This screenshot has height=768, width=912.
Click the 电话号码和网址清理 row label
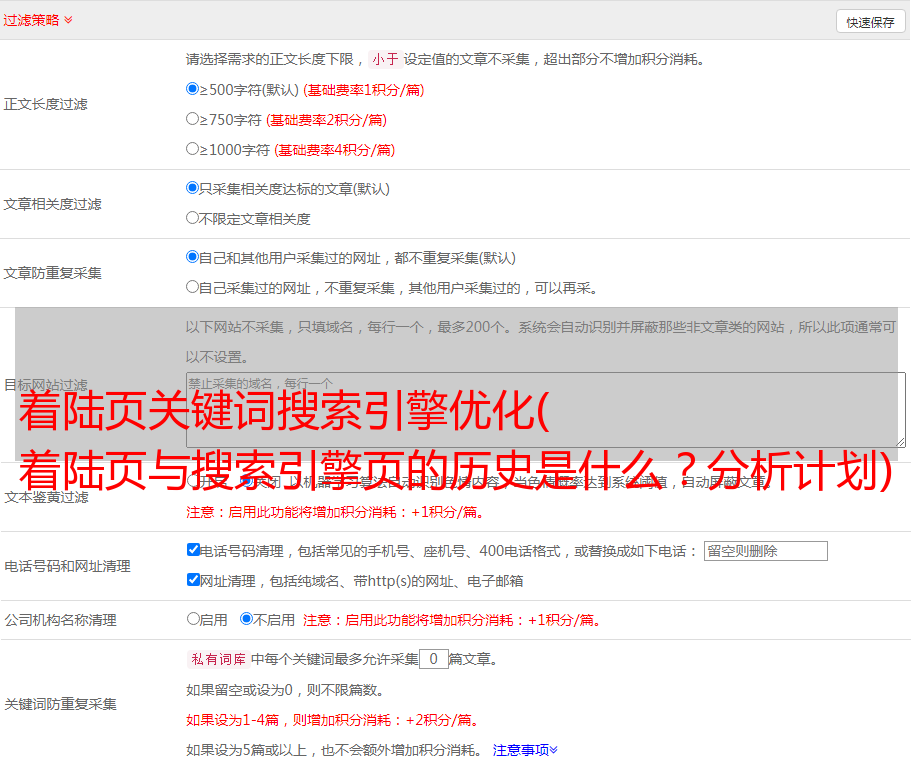(67, 566)
